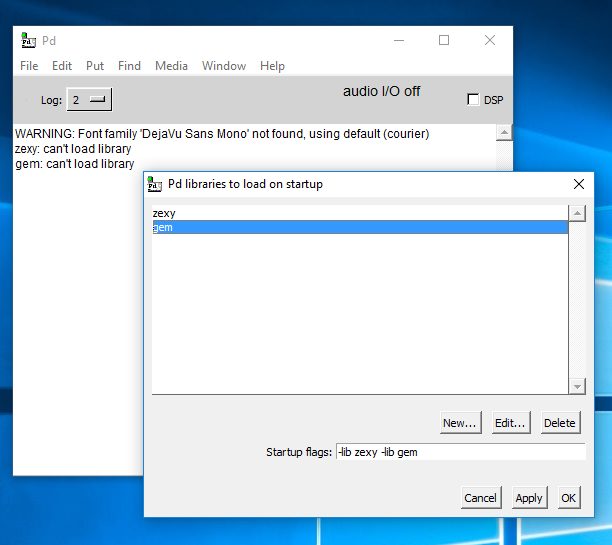Viewport: 612px width, 545px height.
Task: Click the Pd icon in libraries dialog title bar
Action: 155,184
